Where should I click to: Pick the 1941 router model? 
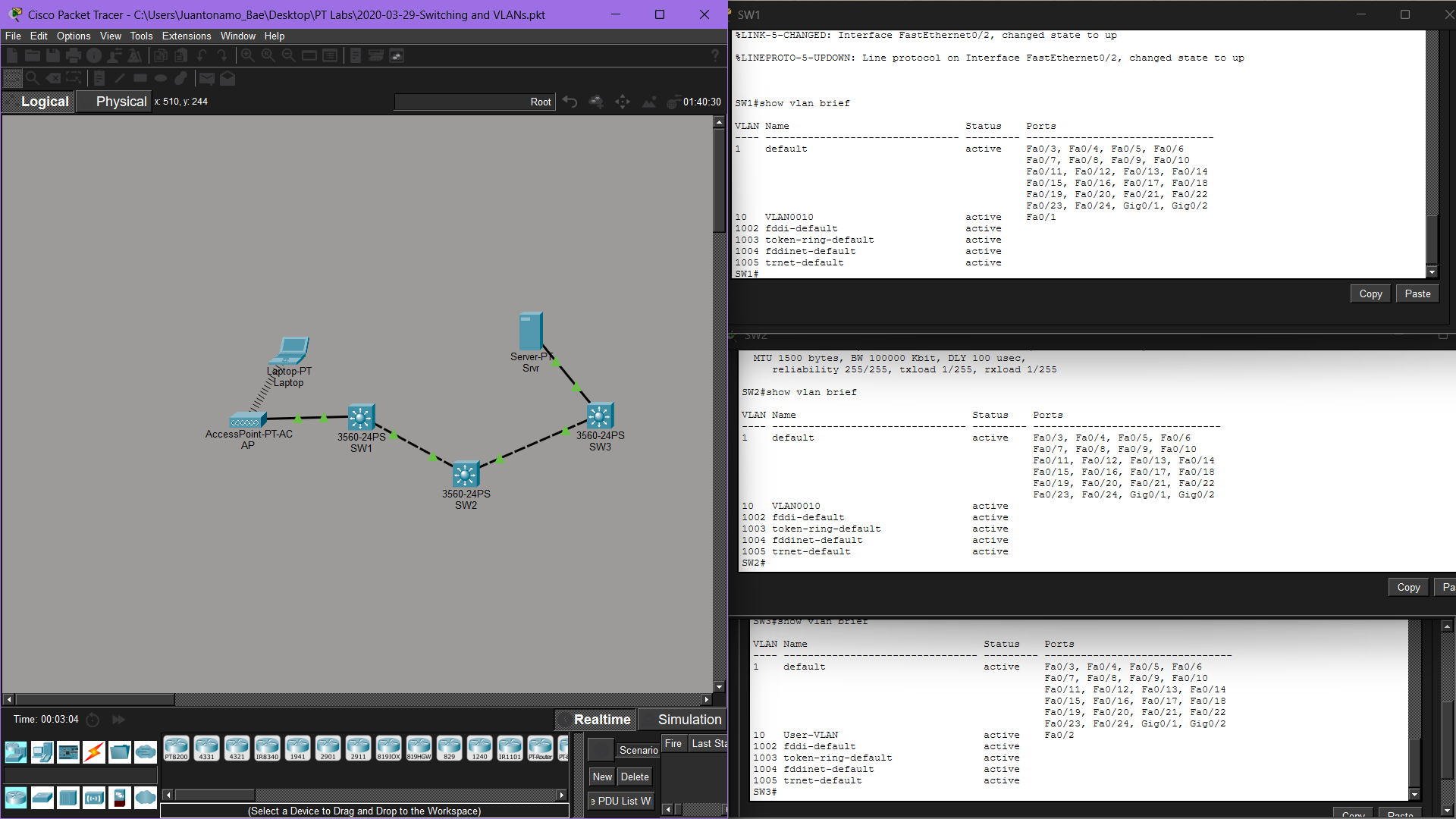click(297, 748)
